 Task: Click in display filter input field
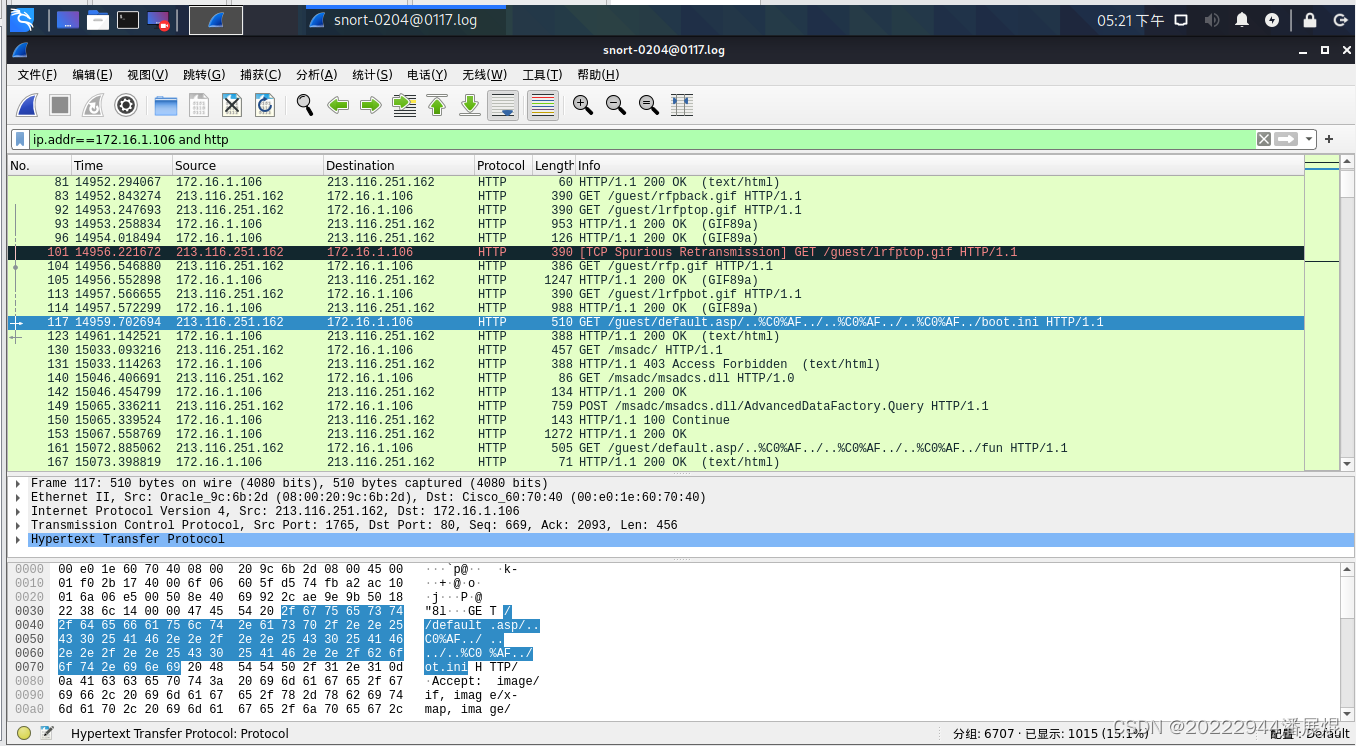tap(640, 139)
